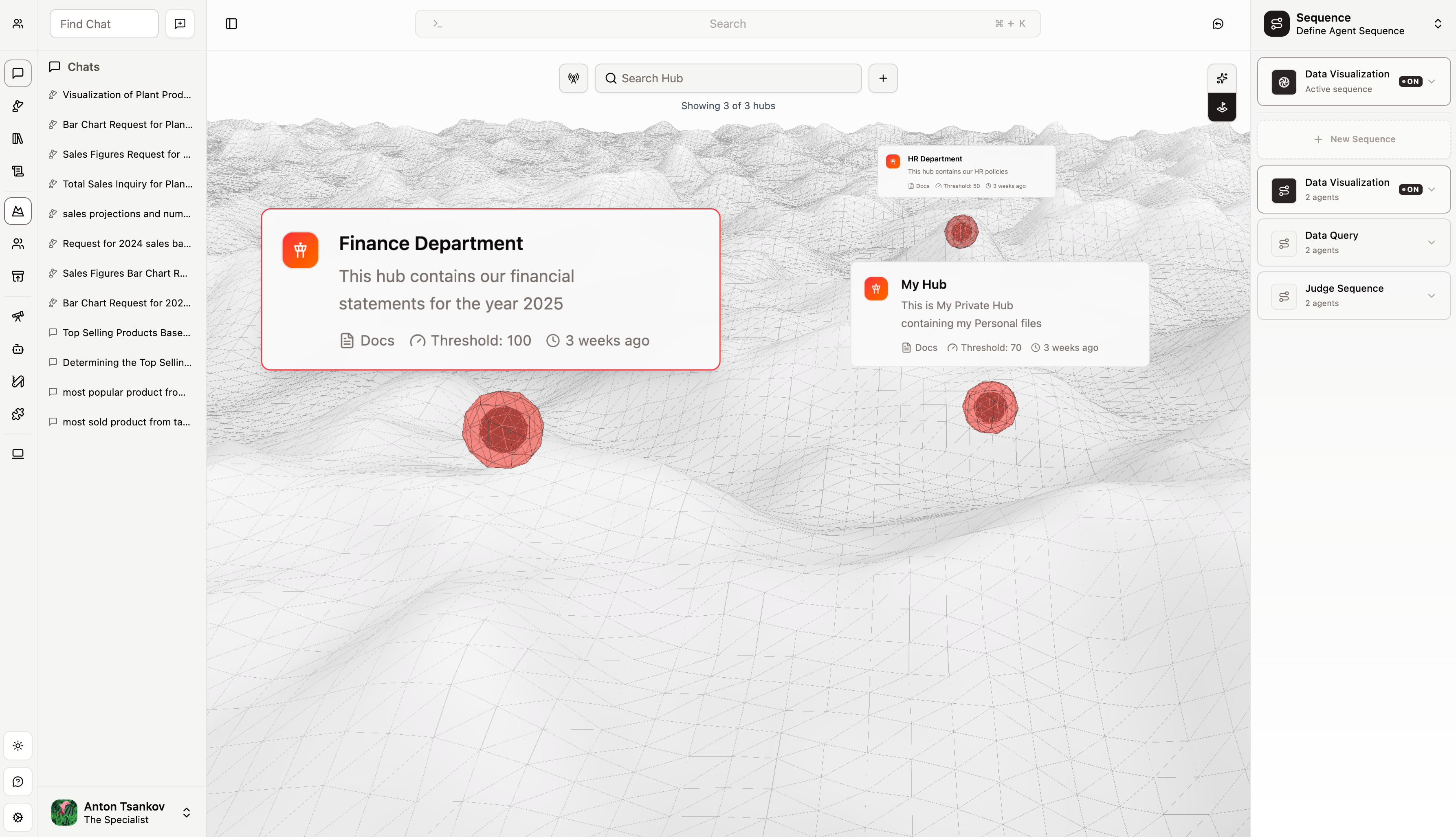
Task: Toggle ON badge of Data Visualization 2 agents
Action: point(1410,189)
